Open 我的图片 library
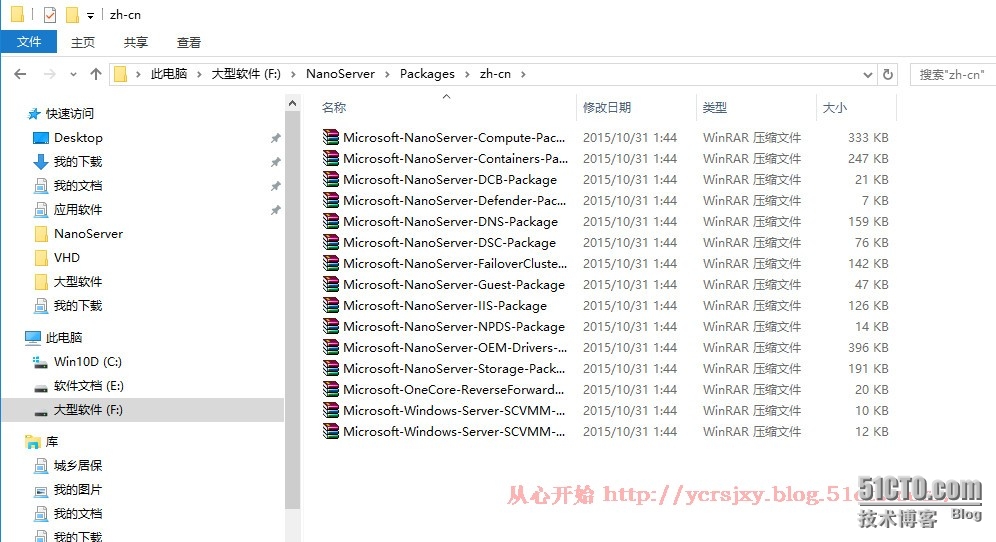This screenshot has width=996, height=542. [77, 490]
